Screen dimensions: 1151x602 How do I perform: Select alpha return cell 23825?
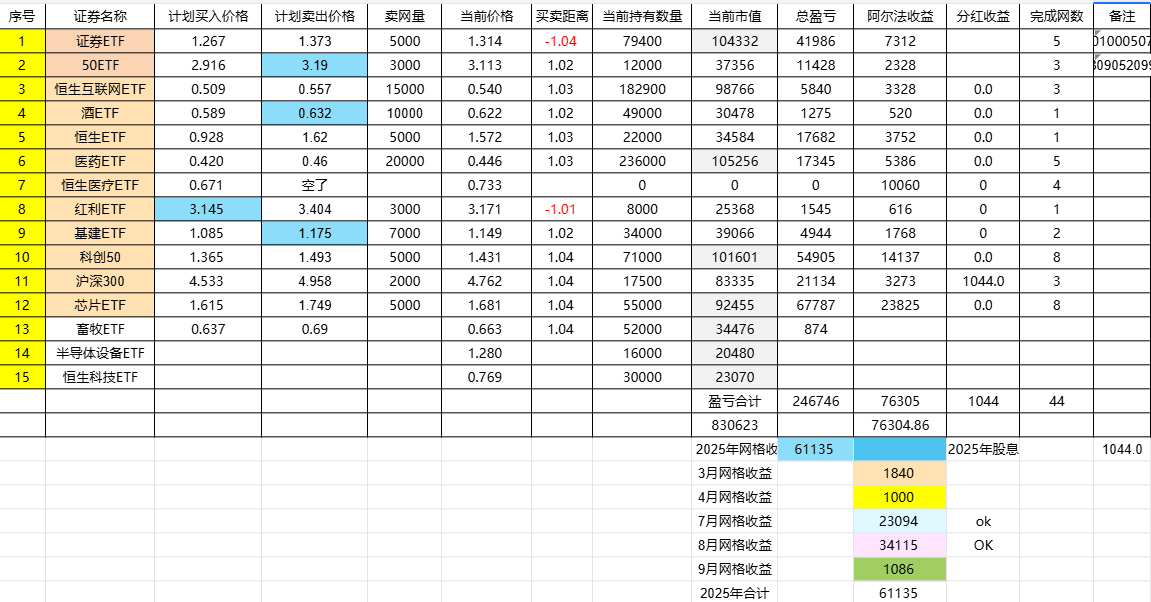click(900, 305)
